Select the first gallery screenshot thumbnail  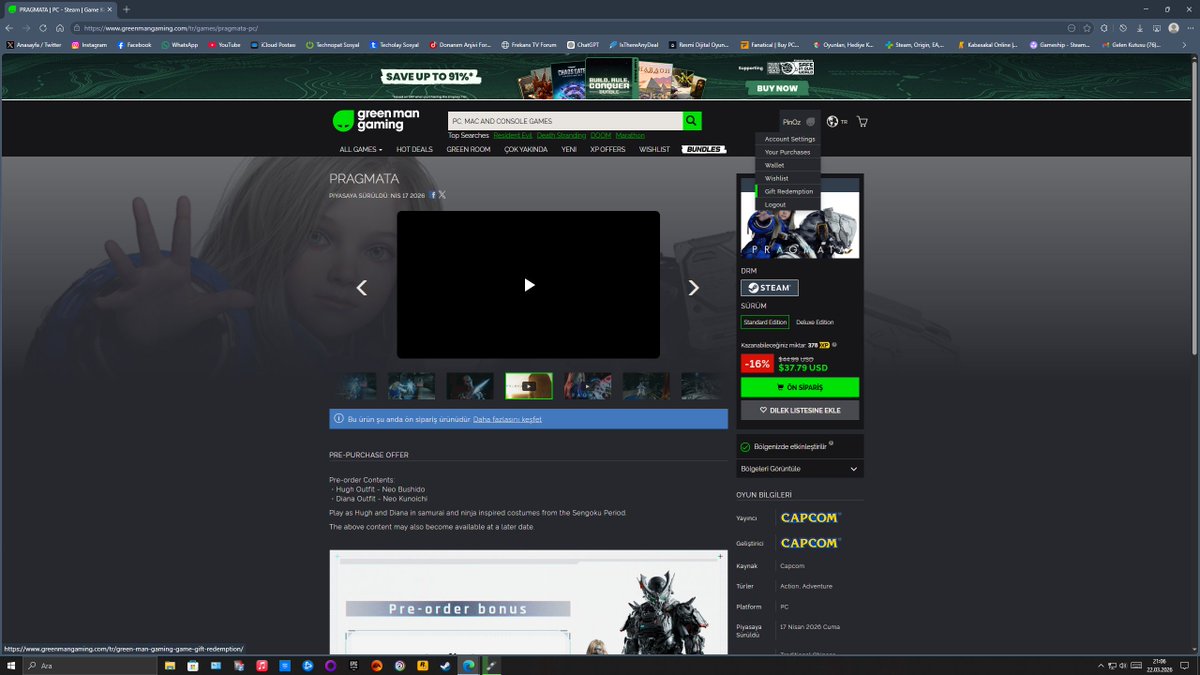click(x=356, y=386)
